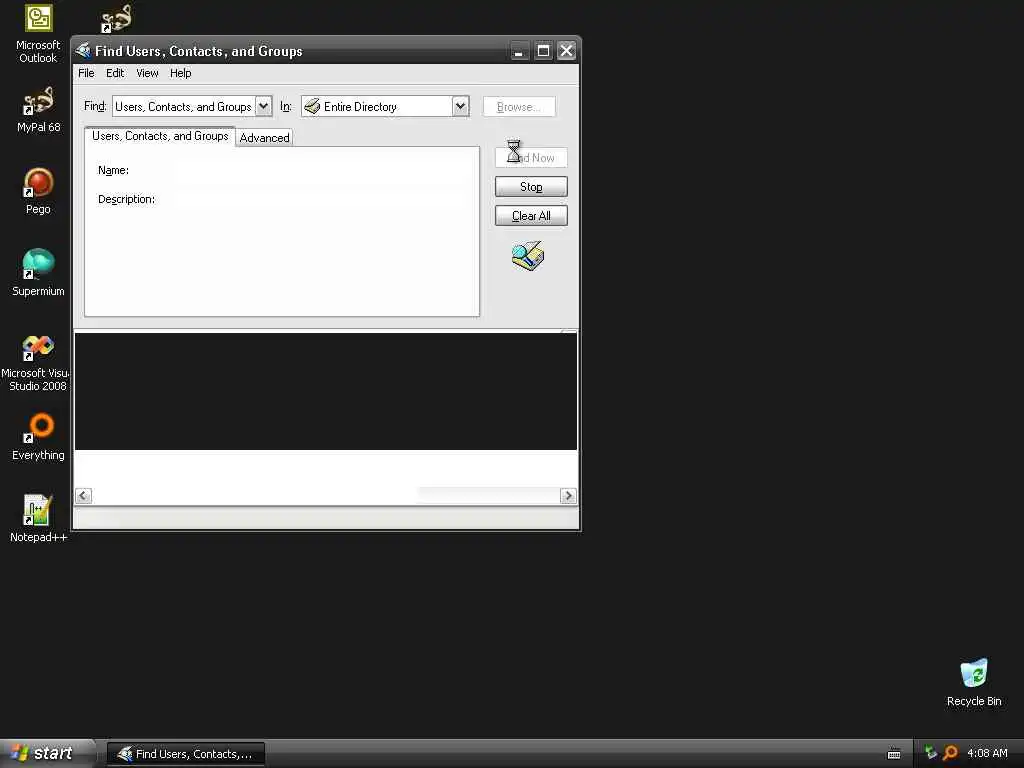
Task: Click the Everything magnifier tray icon
Action: 950,753
